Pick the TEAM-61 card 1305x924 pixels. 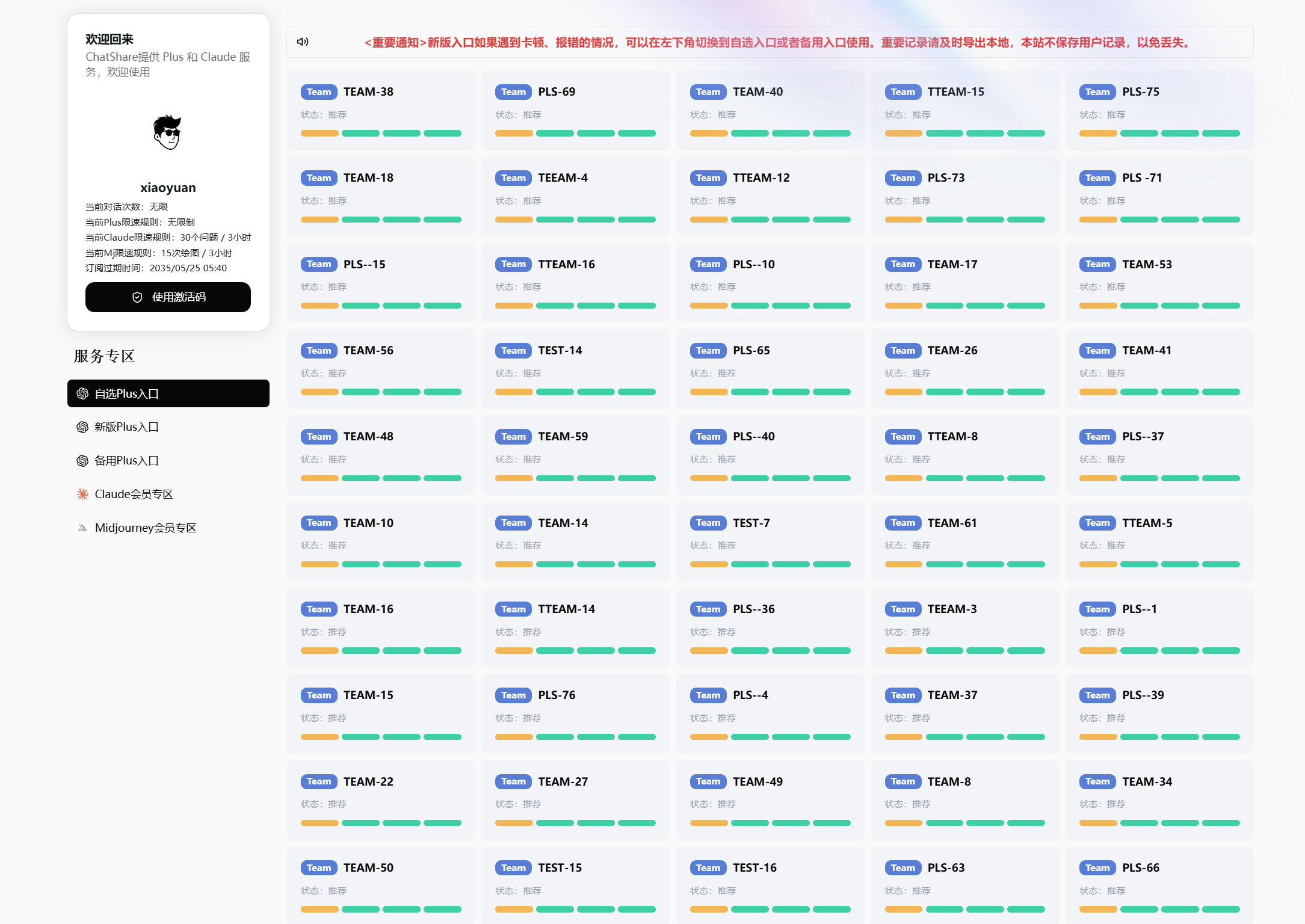pos(964,541)
